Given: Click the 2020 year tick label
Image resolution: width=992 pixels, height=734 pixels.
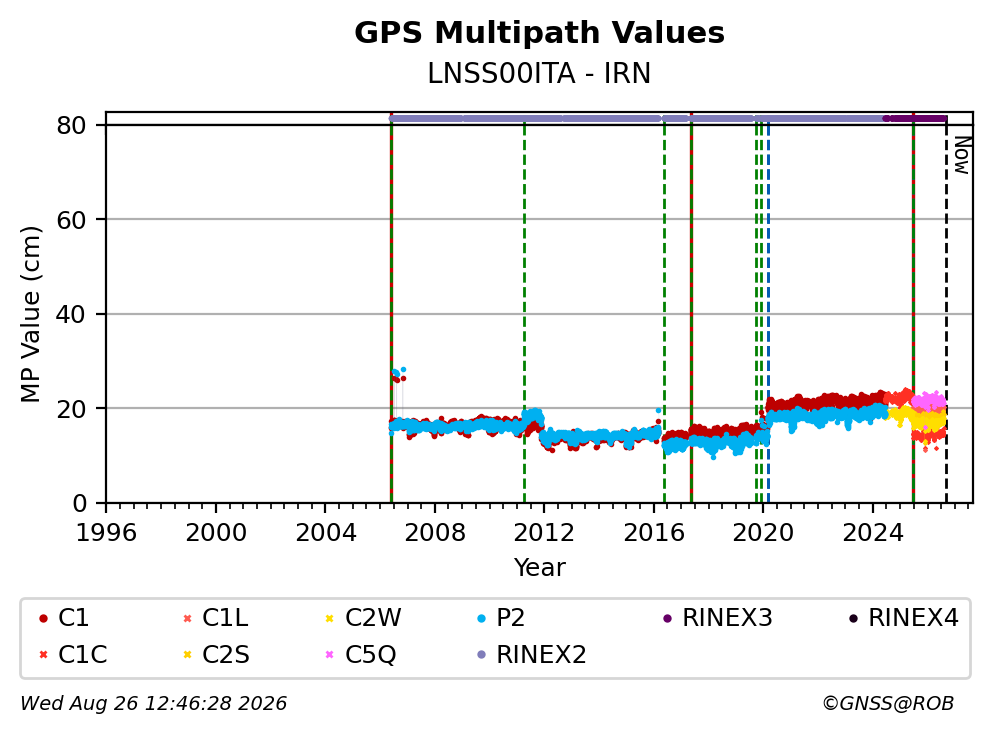Looking at the screenshot, I should (763, 533).
